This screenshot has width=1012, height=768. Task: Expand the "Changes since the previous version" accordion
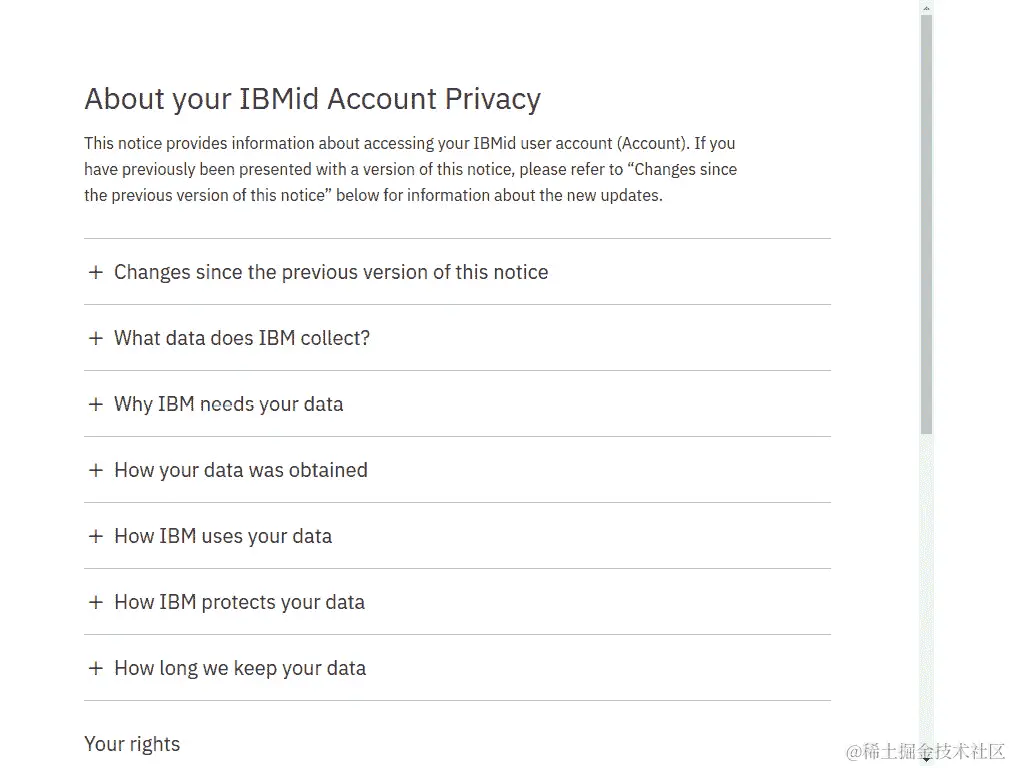(332, 271)
